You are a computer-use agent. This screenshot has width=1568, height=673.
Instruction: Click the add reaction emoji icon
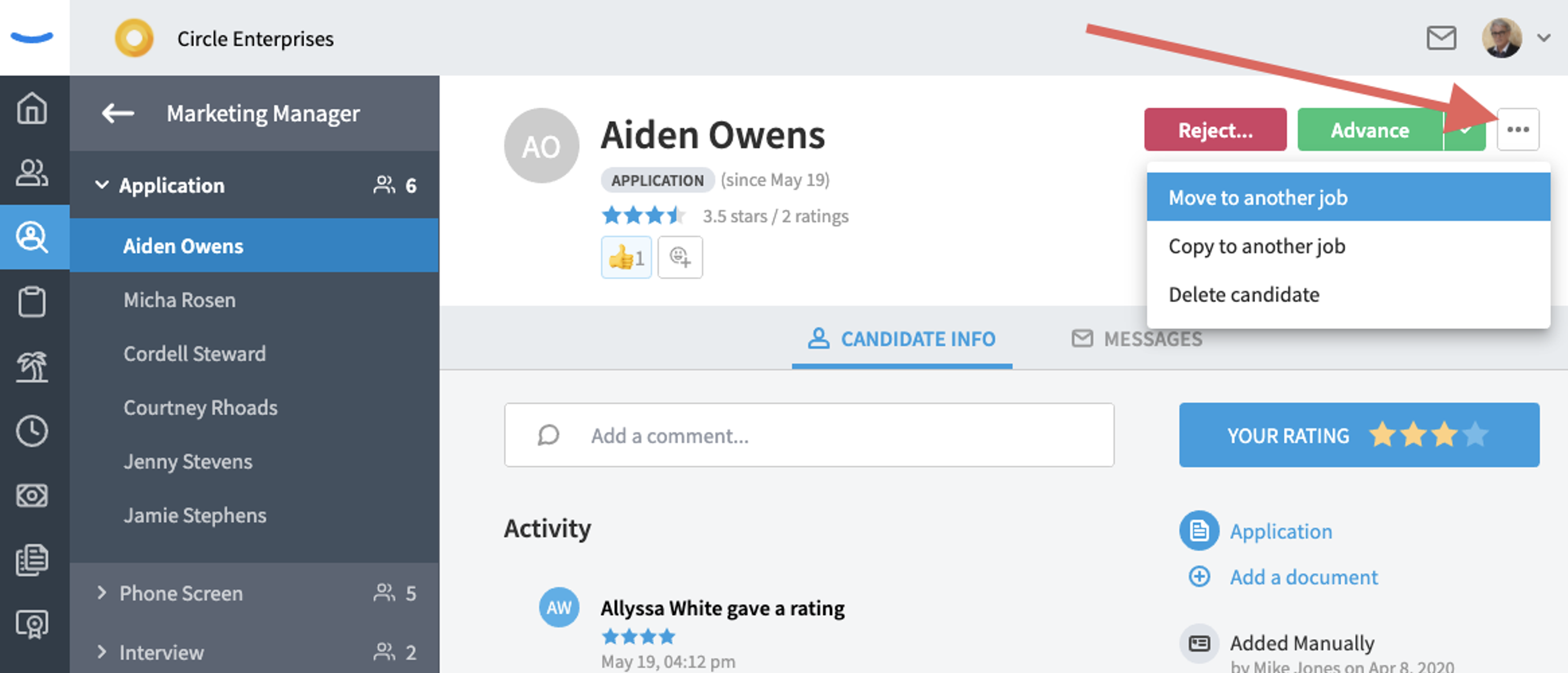[x=680, y=257]
